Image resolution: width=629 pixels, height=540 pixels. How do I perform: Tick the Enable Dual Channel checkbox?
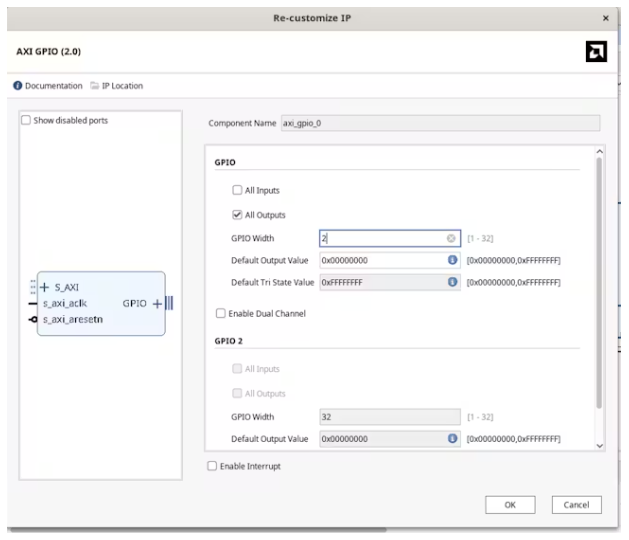coord(220,314)
